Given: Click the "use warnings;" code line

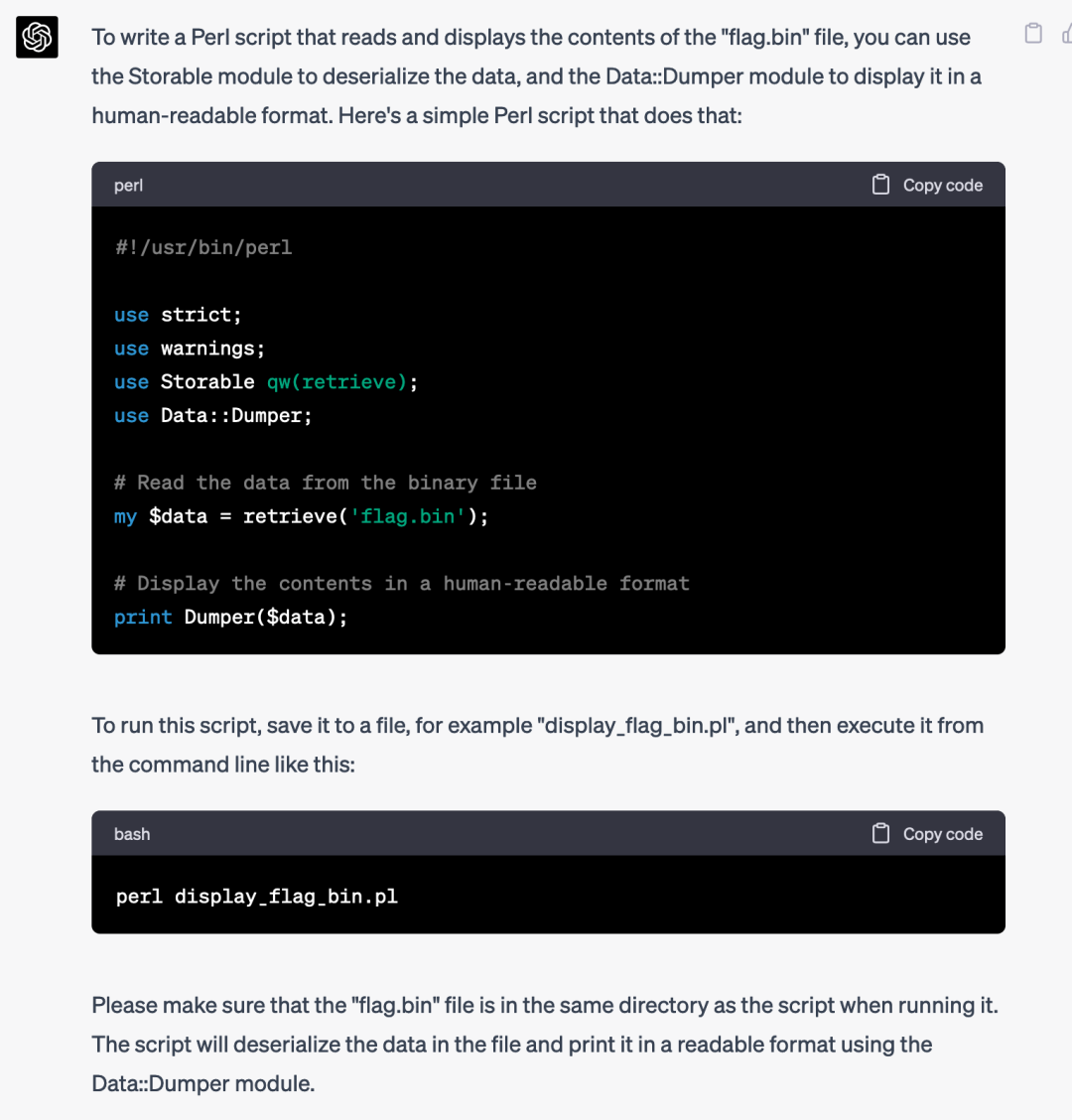Looking at the screenshot, I should (190, 349).
